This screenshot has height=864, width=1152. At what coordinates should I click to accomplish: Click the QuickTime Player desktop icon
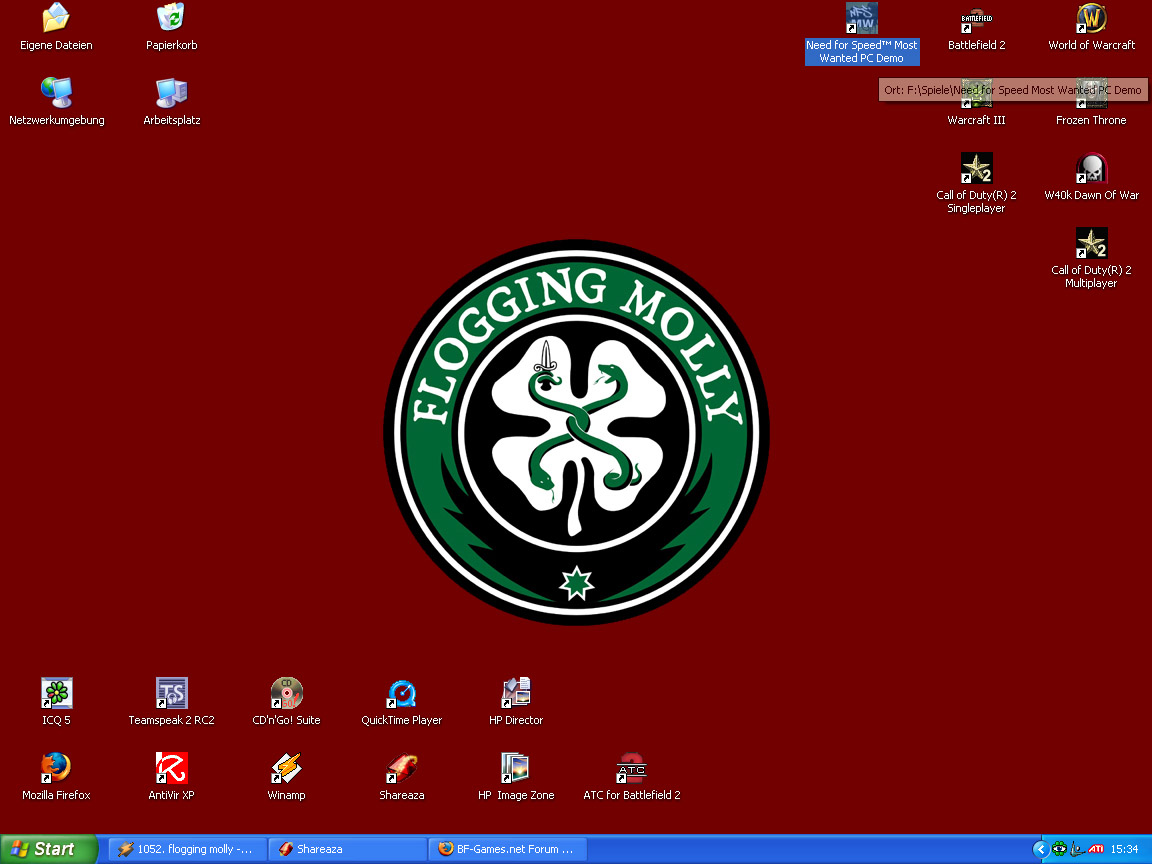point(401,693)
